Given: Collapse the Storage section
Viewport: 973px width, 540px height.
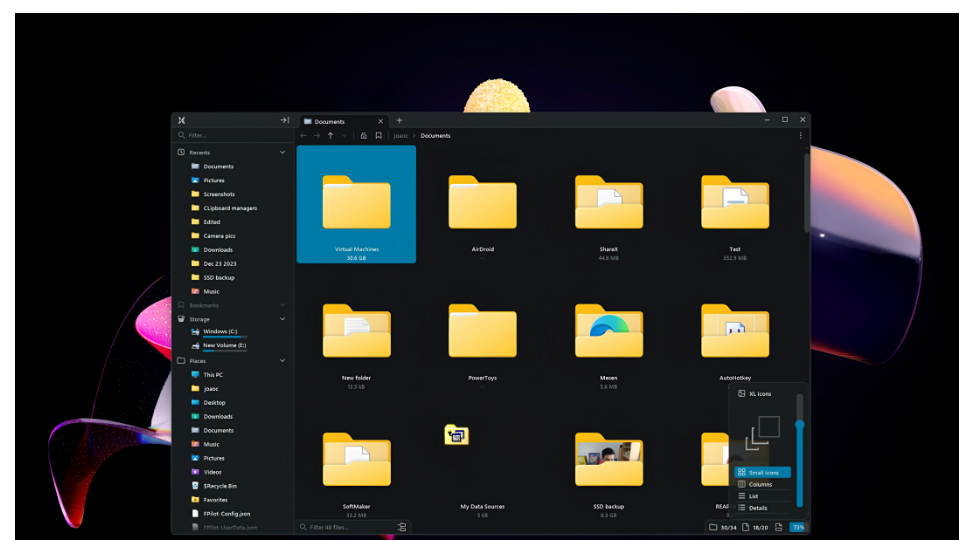Looking at the screenshot, I should (x=282, y=319).
